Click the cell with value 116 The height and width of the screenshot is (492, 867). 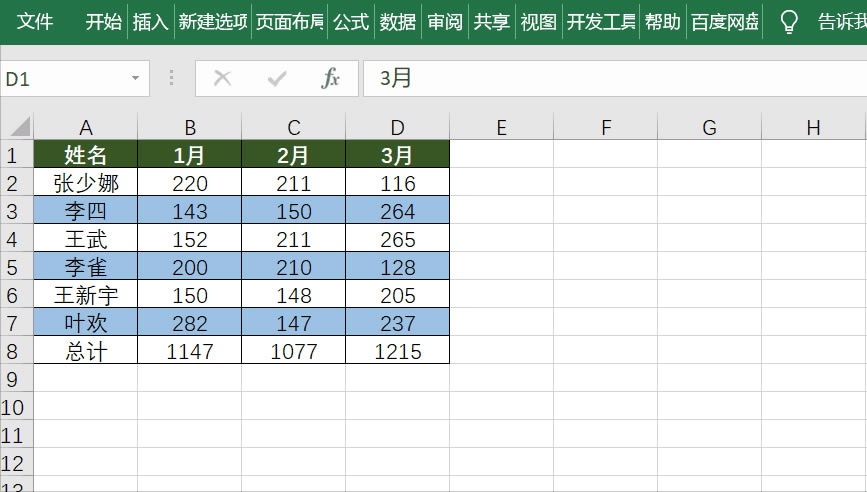click(x=398, y=182)
